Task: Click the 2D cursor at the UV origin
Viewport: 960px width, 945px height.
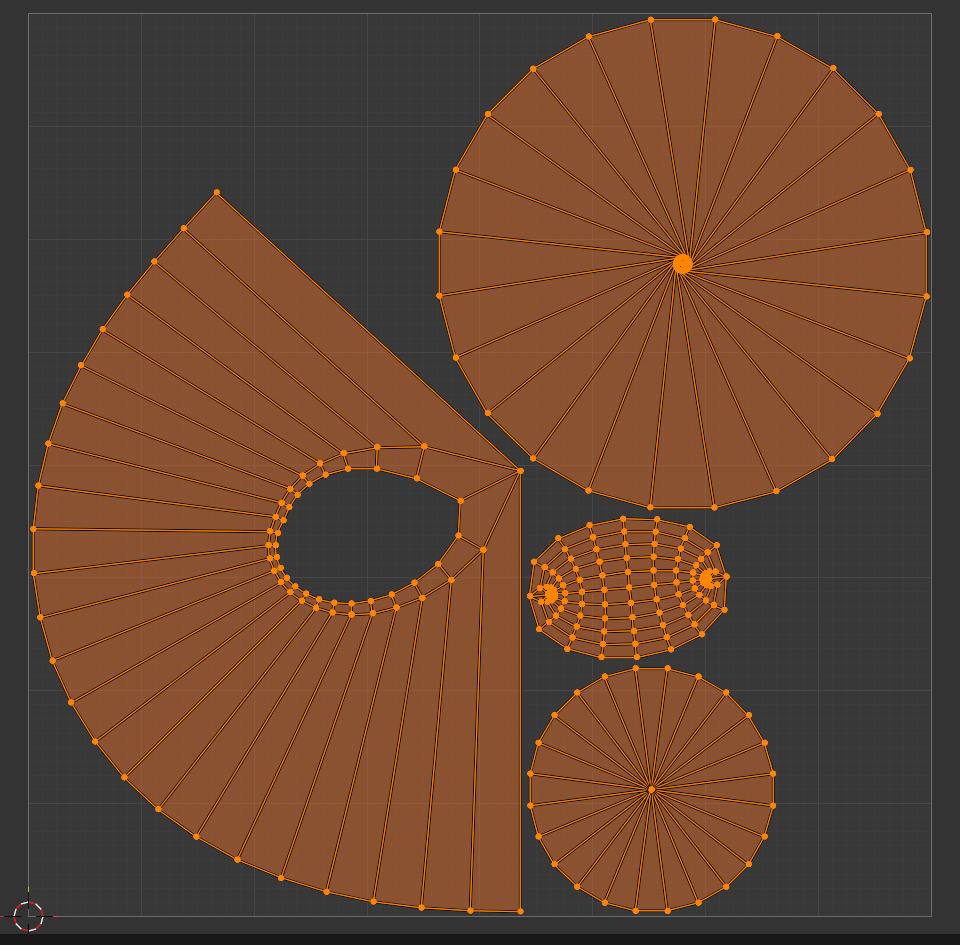Action: click(x=28, y=916)
